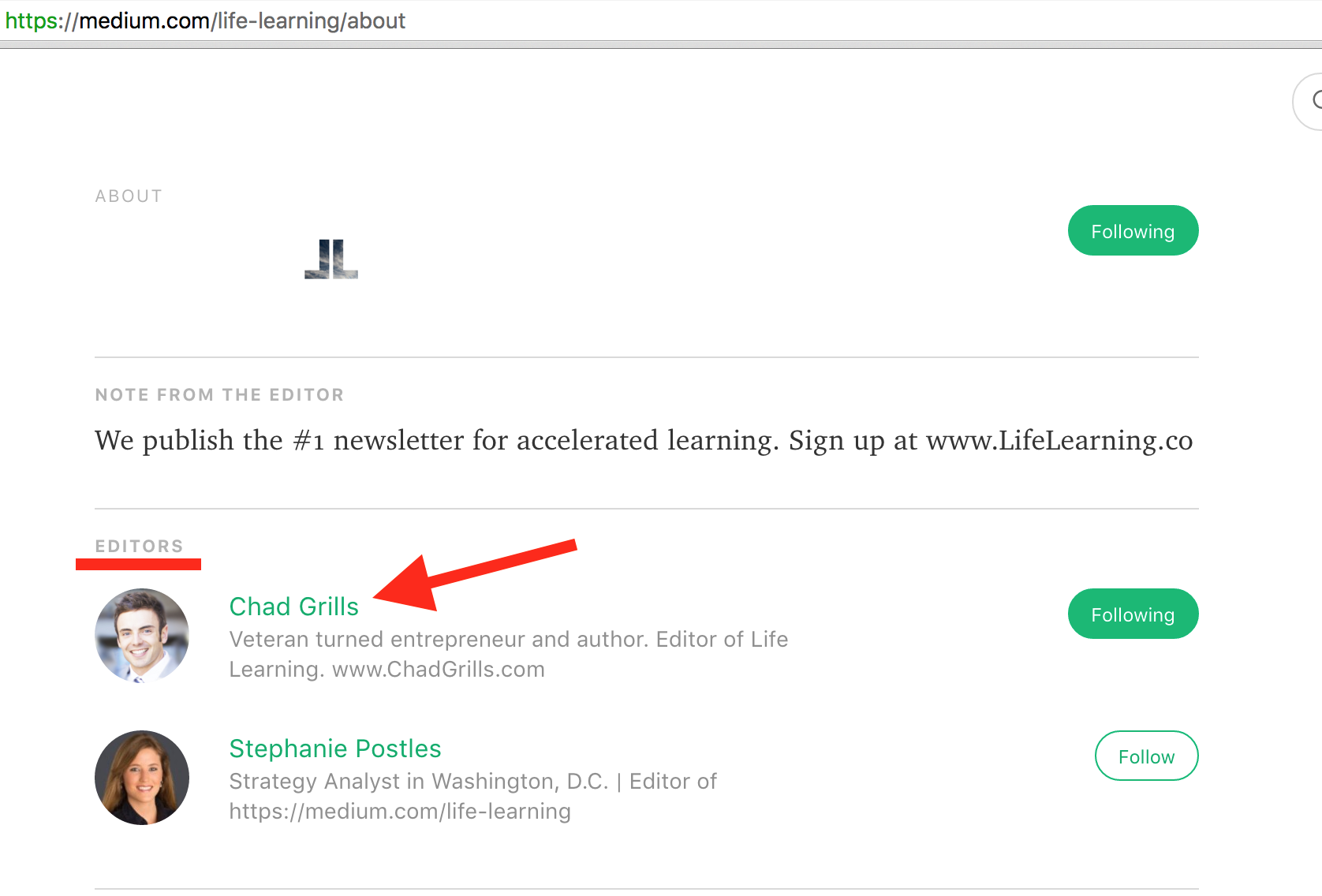This screenshot has height=896, width=1322.
Task: Click the ABOUT section label
Action: (129, 196)
